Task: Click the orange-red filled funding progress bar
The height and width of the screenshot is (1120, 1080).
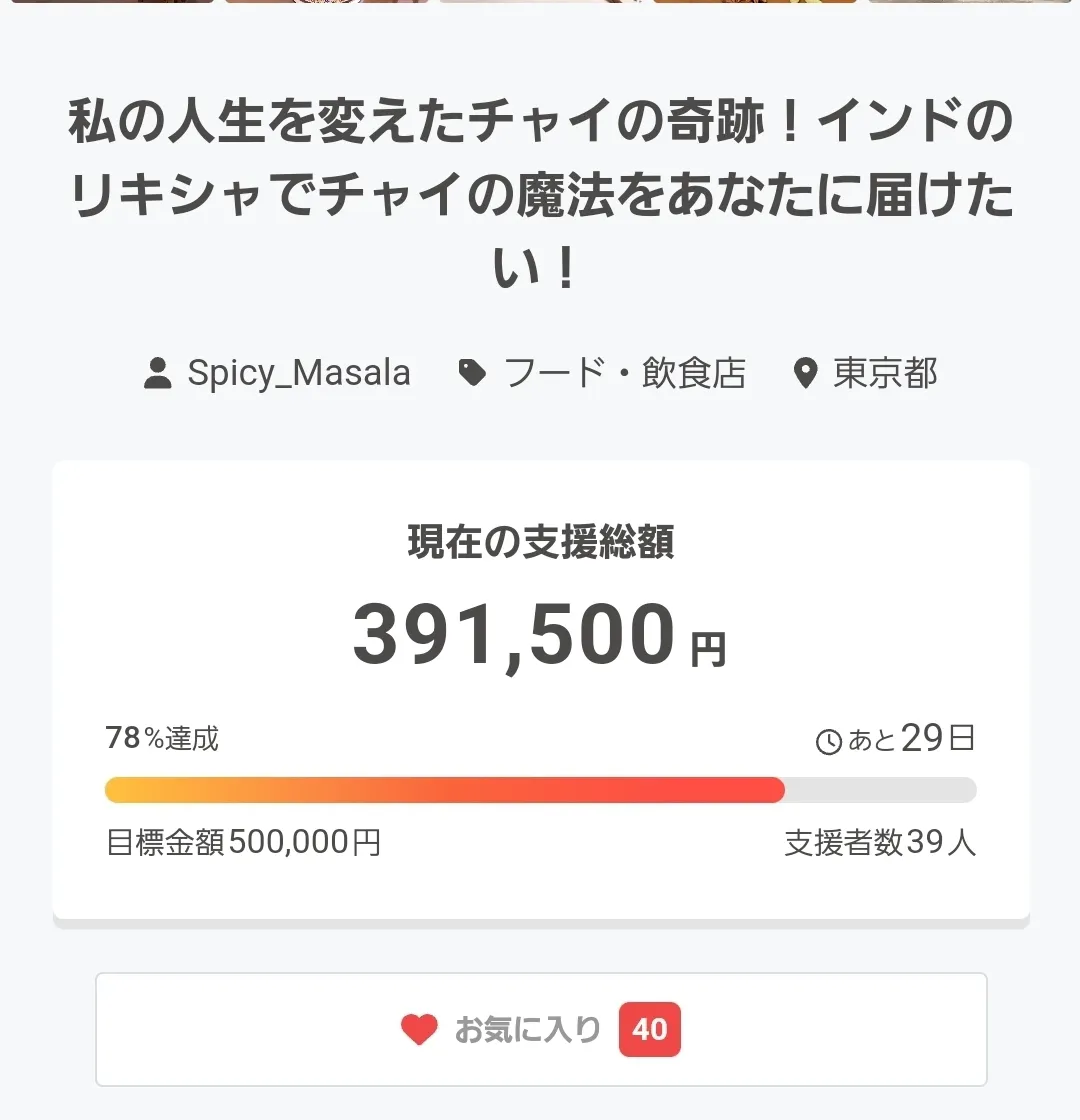Action: pyautogui.click(x=444, y=790)
